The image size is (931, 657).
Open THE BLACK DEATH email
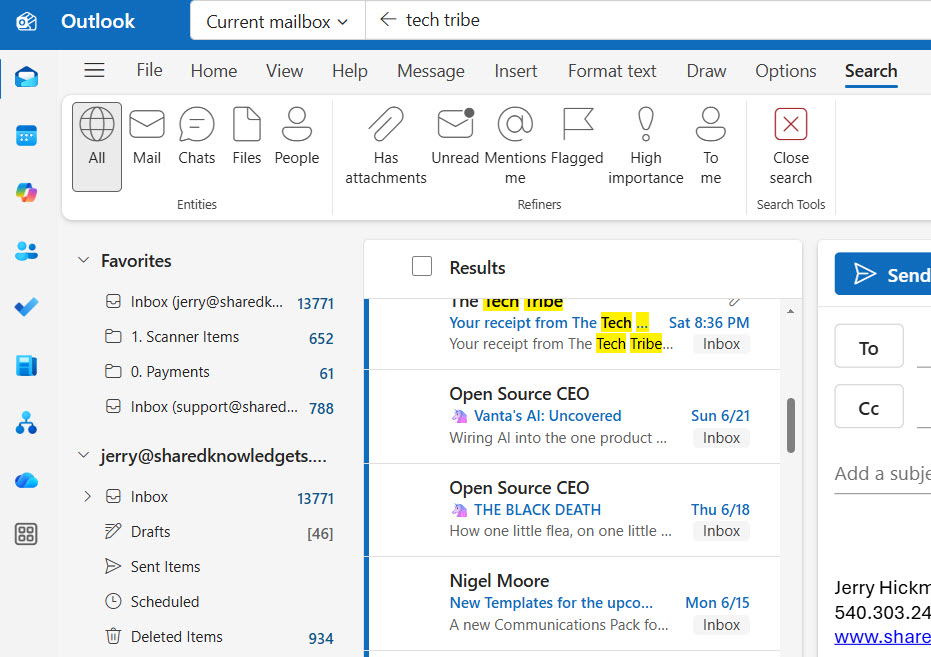(575, 510)
